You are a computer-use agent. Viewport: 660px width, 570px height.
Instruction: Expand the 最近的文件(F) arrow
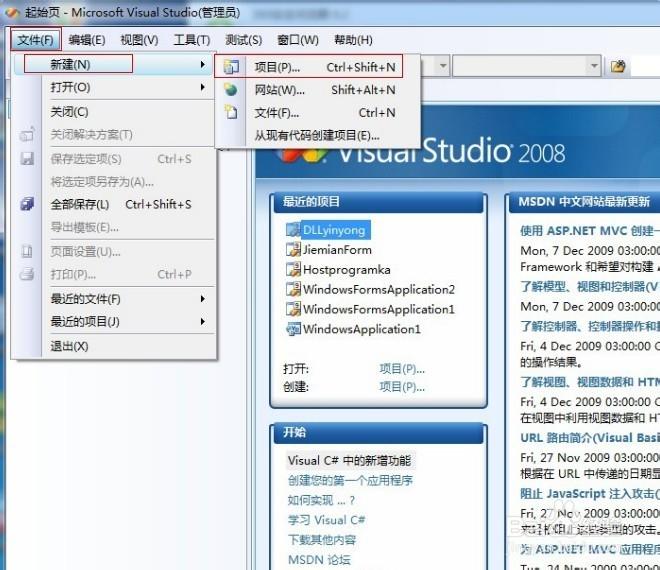203,299
